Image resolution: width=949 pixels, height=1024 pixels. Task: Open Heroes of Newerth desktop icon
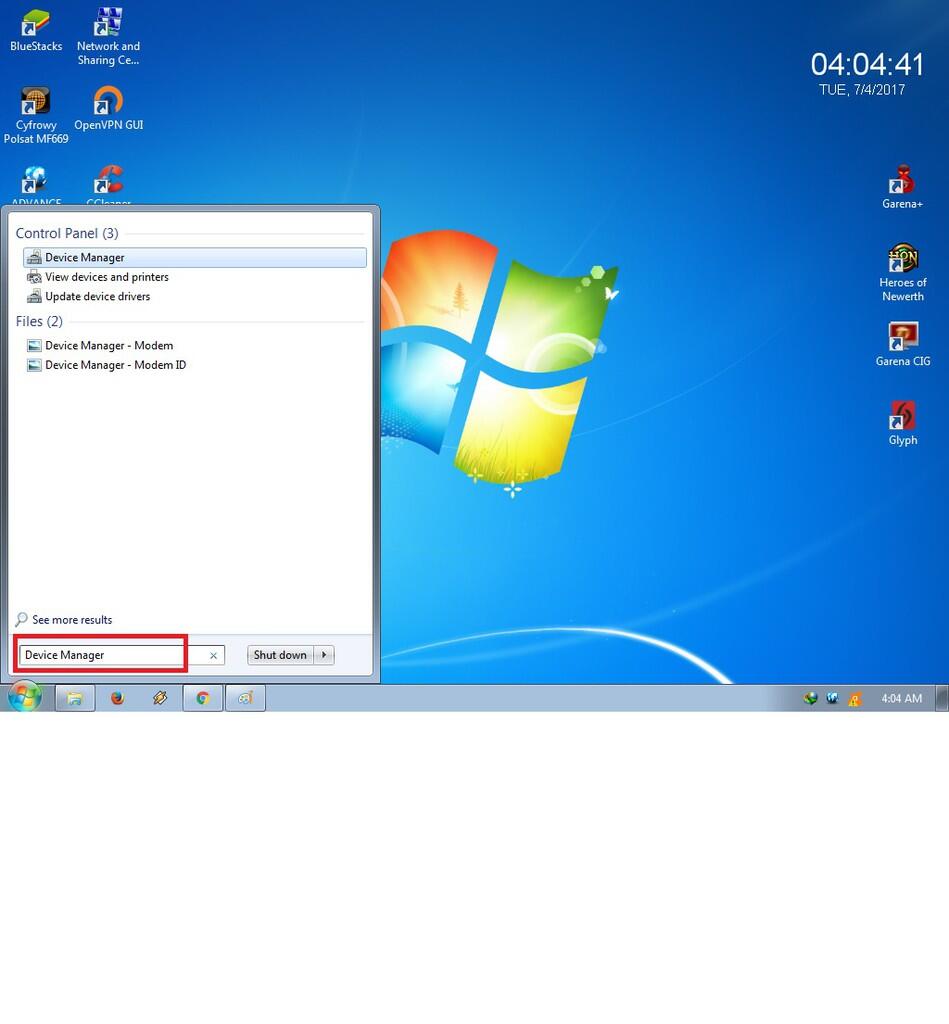pos(902,256)
